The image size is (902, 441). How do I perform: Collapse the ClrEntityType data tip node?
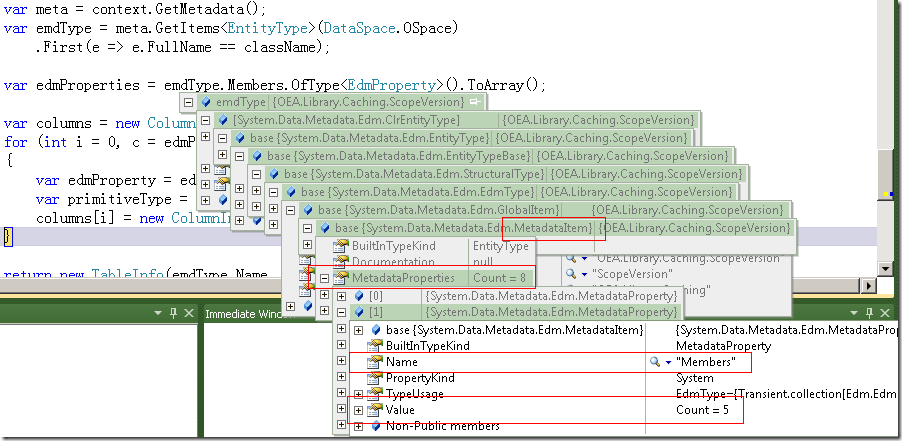pos(205,121)
